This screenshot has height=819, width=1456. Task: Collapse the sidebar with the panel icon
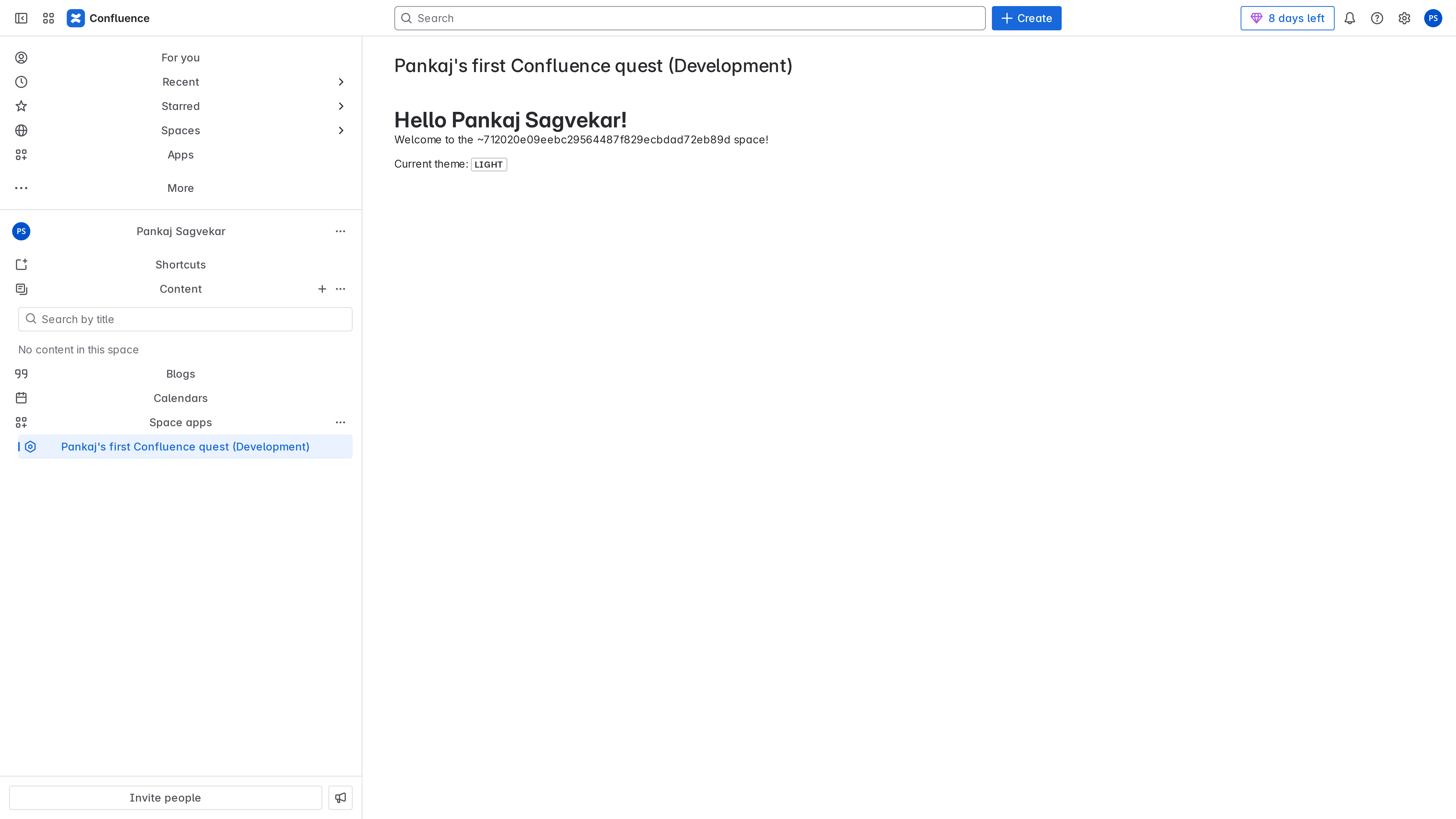pos(21,18)
